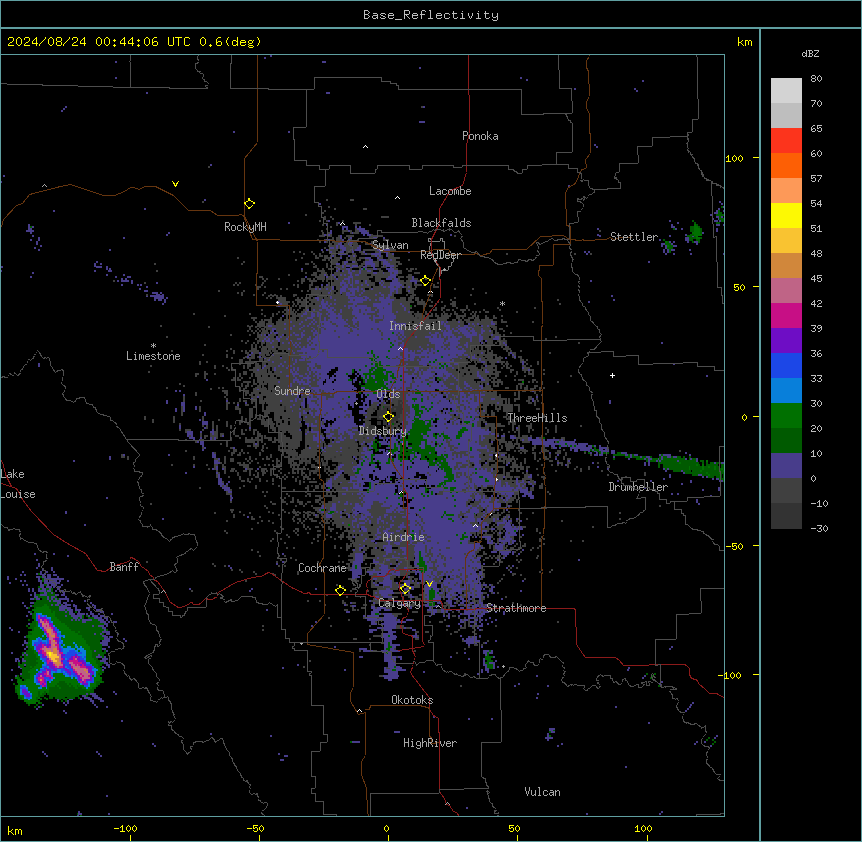Select the Stettler city label

coord(634,237)
